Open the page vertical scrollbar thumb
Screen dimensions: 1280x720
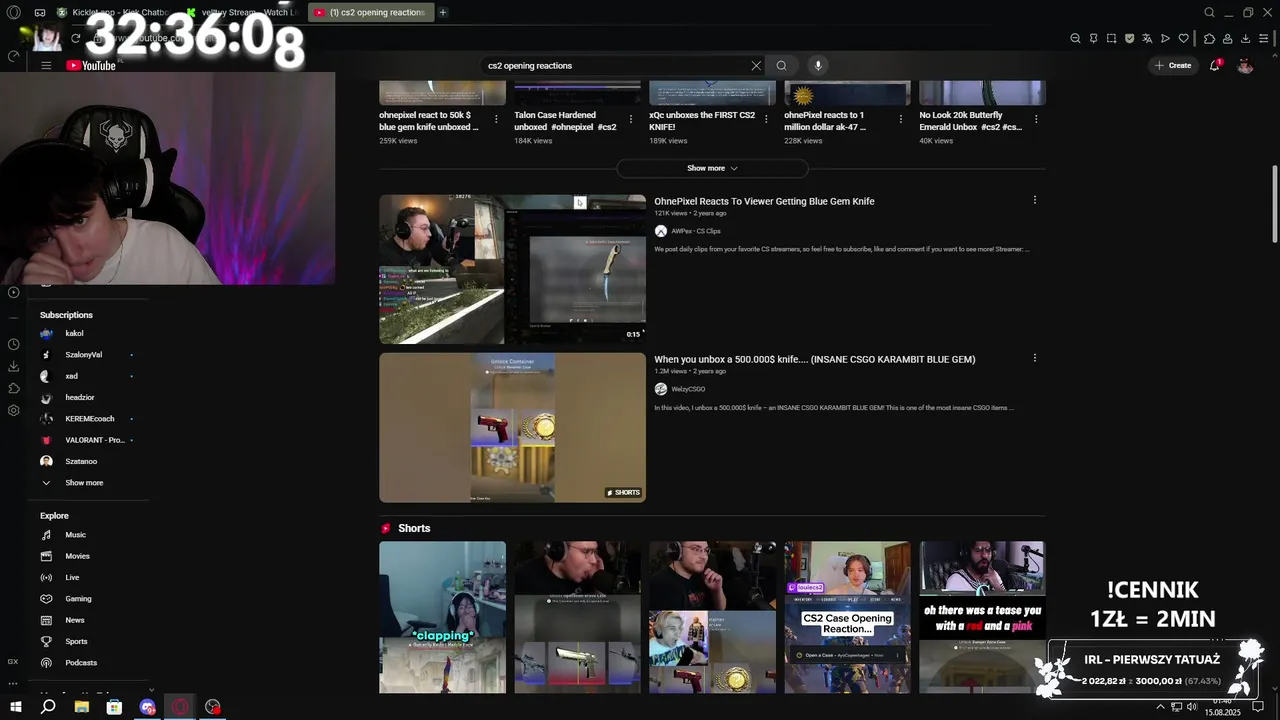pos(1275,204)
